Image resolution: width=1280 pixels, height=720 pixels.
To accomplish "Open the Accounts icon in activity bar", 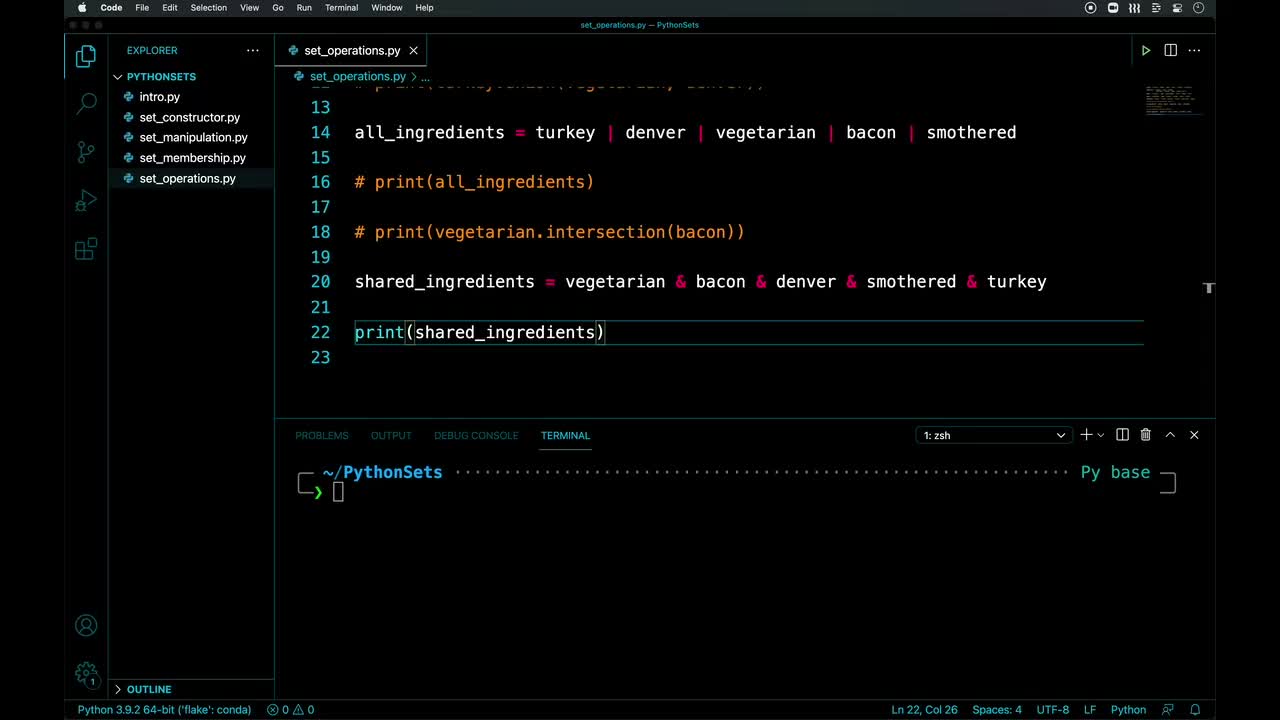I will click(x=85, y=625).
